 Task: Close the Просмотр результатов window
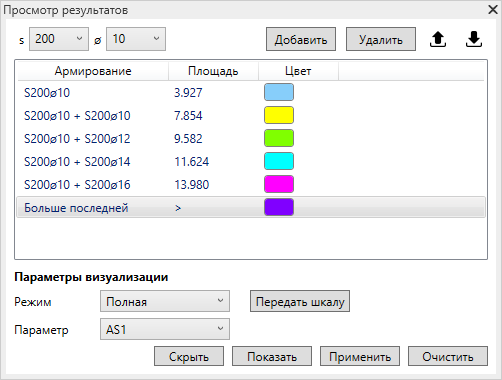tap(493, 9)
